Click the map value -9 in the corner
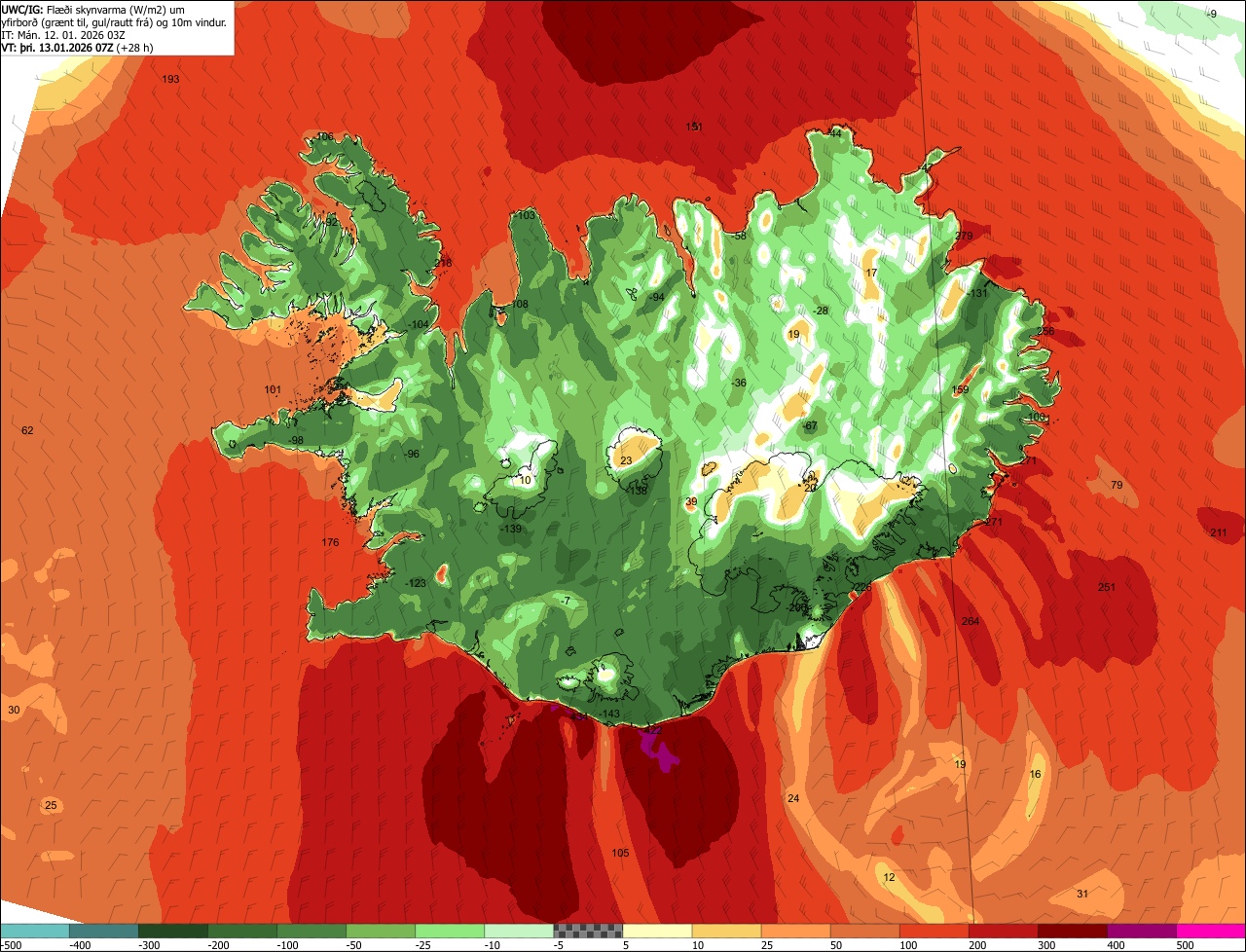The height and width of the screenshot is (952, 1246). 1211,14
